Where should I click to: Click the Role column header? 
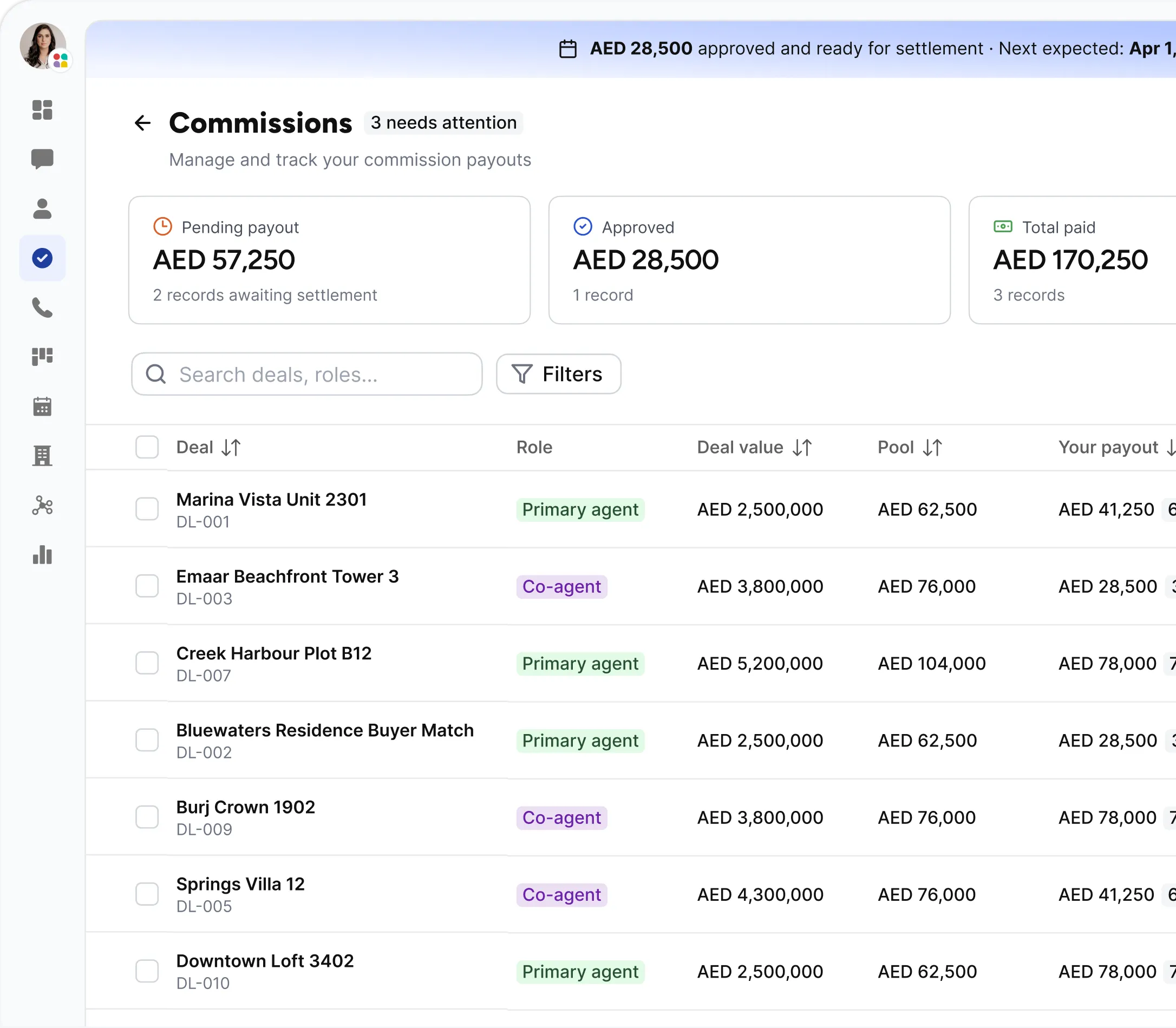(x=534, y=448)
